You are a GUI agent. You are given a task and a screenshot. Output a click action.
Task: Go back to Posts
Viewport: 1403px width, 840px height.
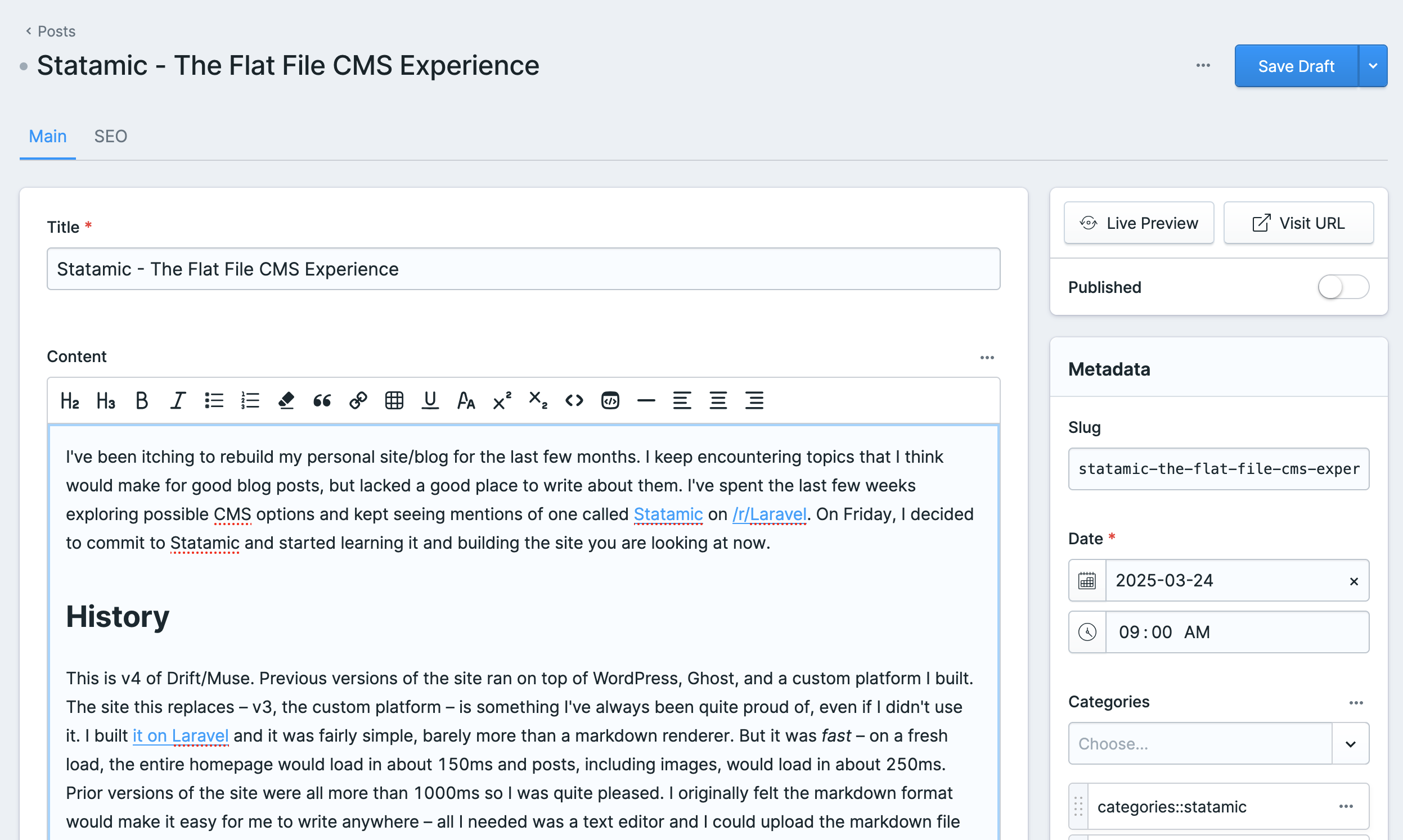coord(51,31)
